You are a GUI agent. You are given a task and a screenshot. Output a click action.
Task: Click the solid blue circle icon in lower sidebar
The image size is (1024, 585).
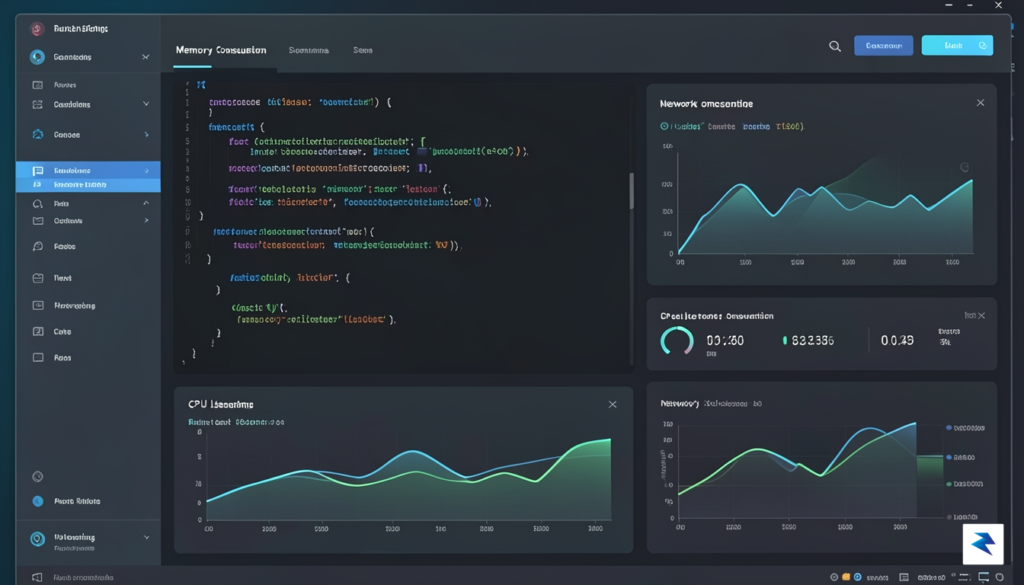point(38,501)
